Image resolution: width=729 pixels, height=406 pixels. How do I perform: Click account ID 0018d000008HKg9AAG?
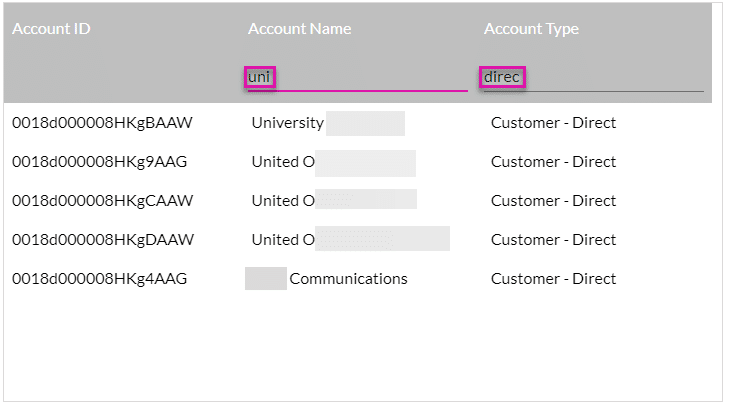pyautogui.click(x=99, y=162)
